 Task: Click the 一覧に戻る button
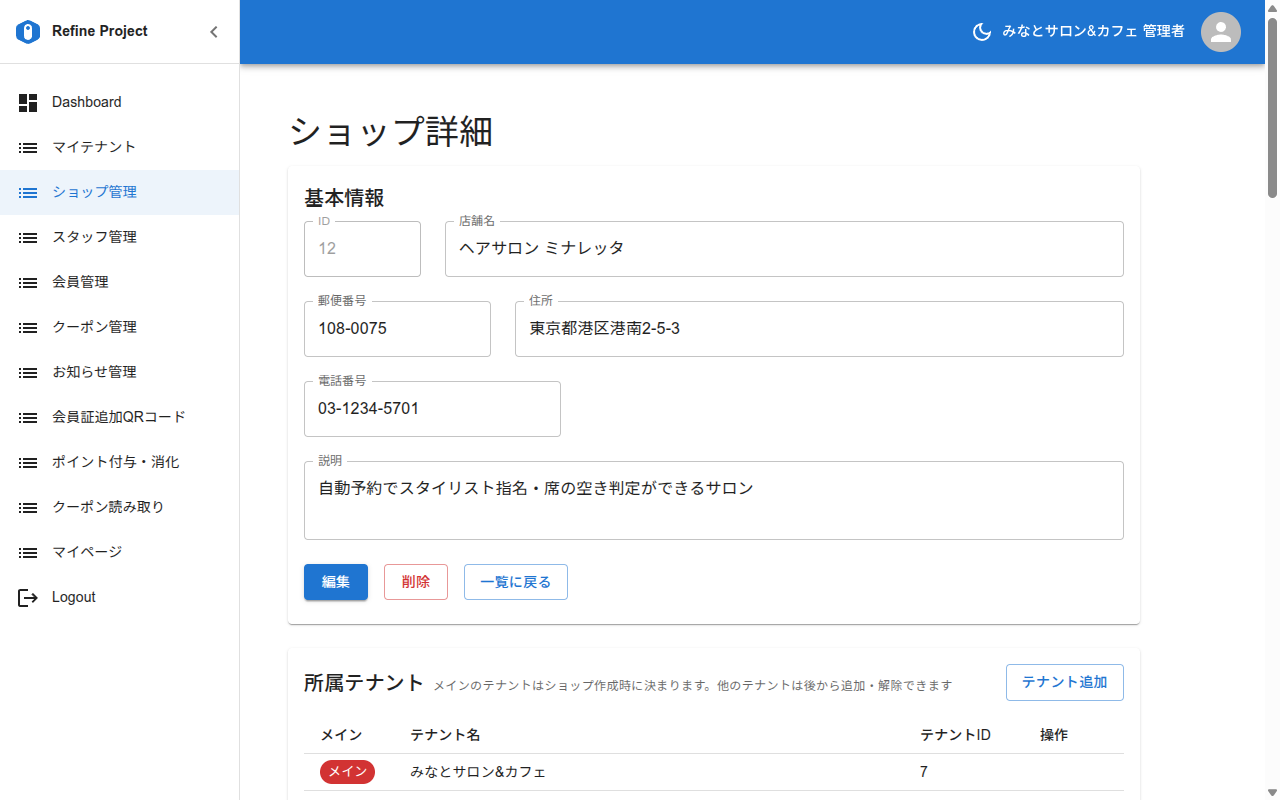click(516, 582)
